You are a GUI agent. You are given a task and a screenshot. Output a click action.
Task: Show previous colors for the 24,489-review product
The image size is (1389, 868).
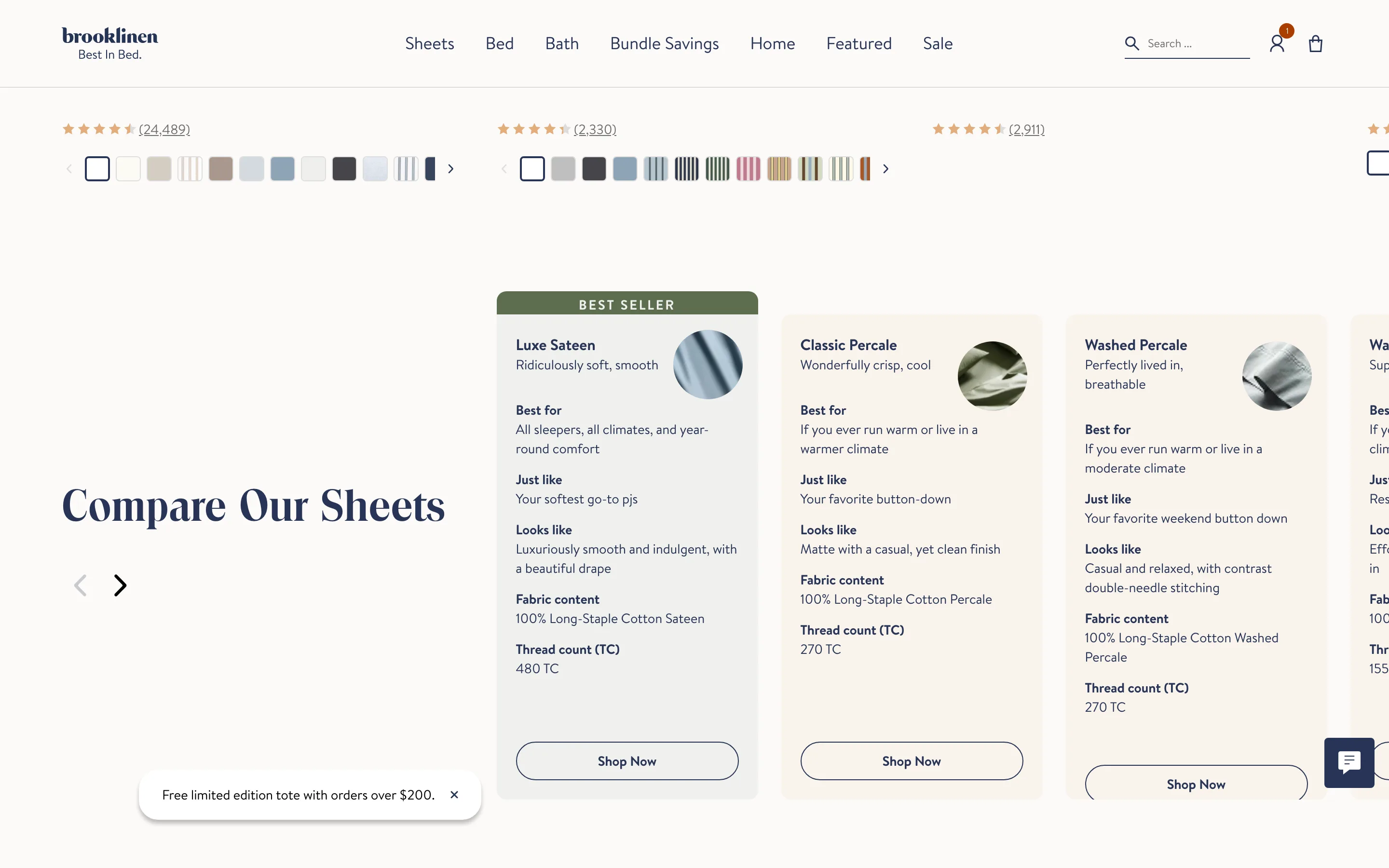69,169
